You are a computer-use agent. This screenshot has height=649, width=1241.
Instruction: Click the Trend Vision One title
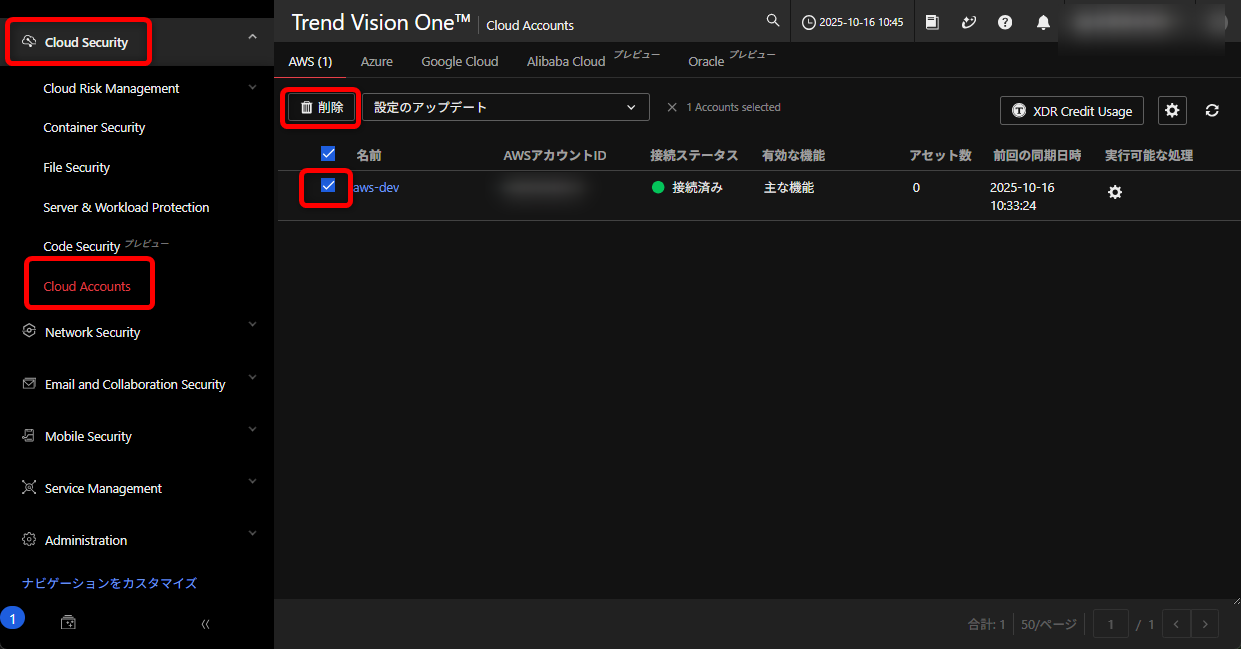coord(381,23)
